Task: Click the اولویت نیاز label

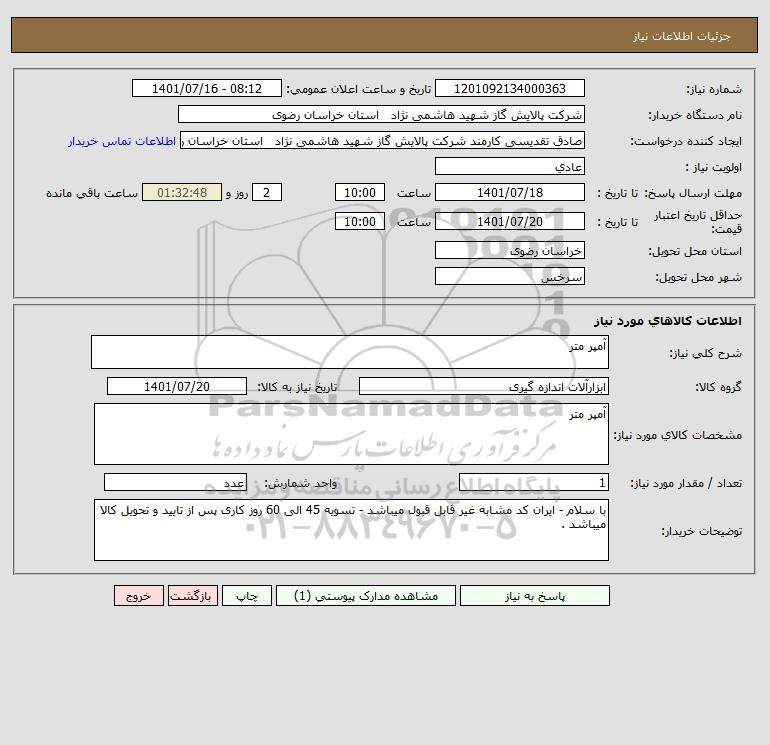Action: pyautogui.click(x=714, y=167)
